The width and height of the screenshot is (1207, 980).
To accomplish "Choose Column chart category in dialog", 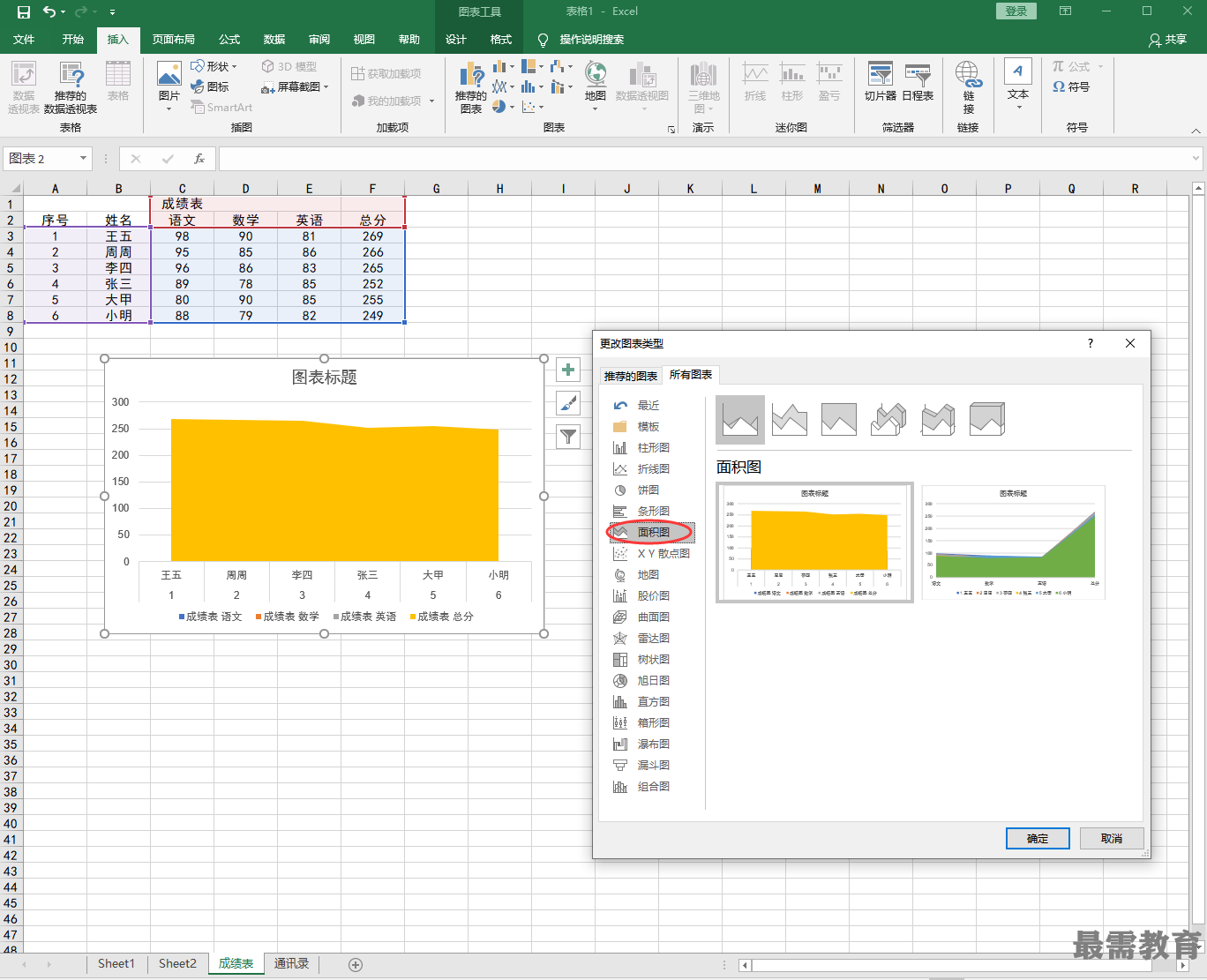I will pos(653,448).
